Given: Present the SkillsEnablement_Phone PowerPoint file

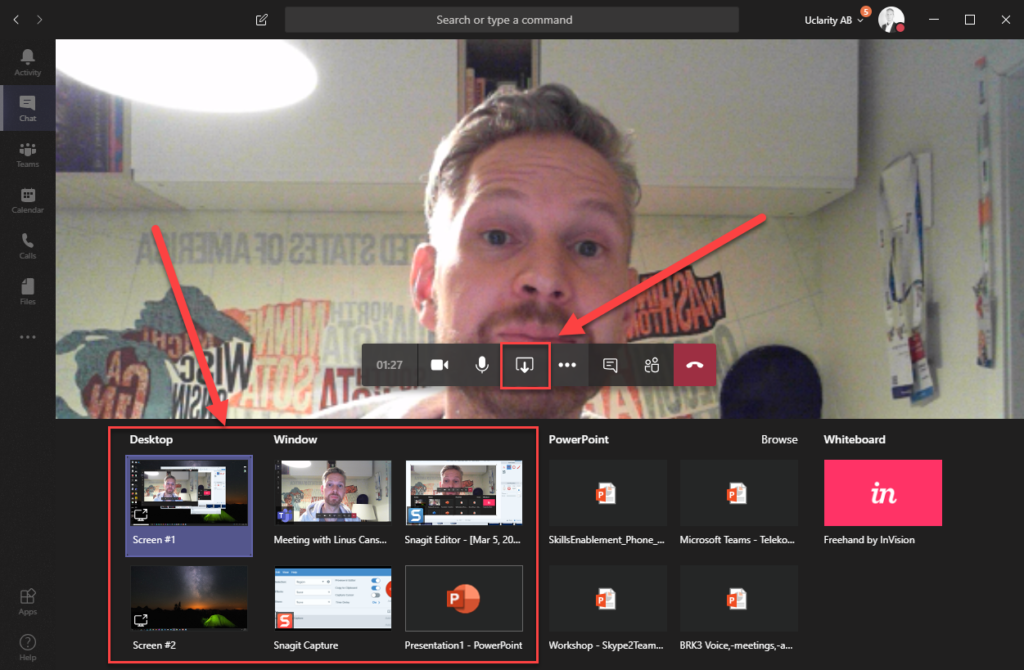Looking at the screenshot, I should (607, 503).
